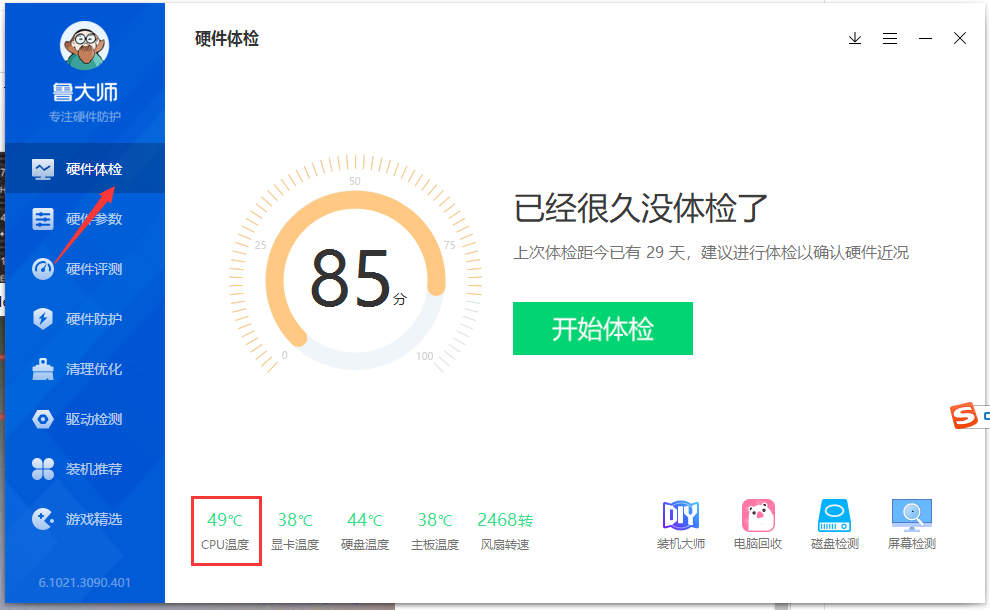Launch the 磁盘检测 disk tool icon
Screen dimensions: 990x610
(x=834, y=516)
